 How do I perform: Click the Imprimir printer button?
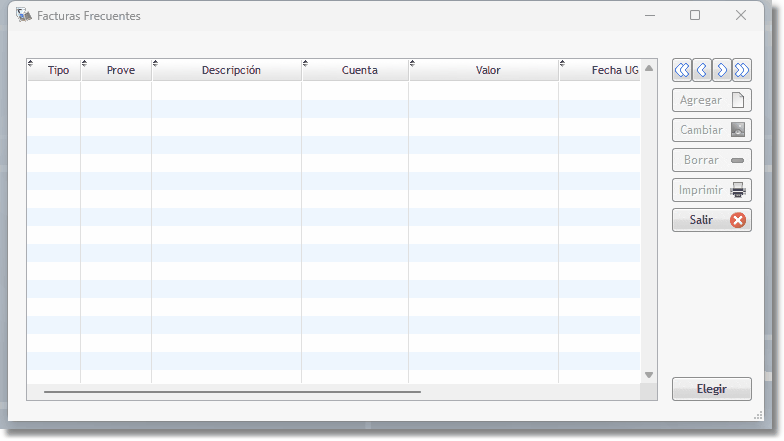coord(711,190)
